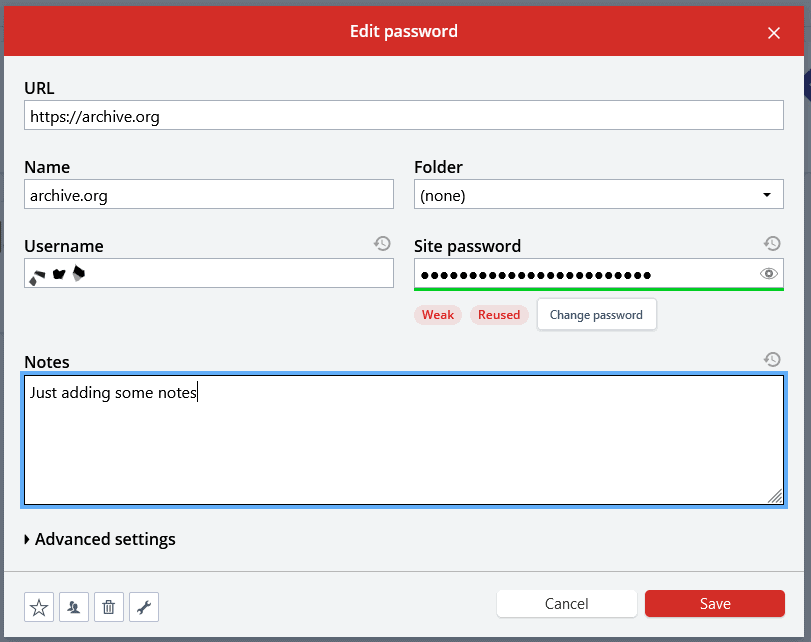This screenshot has width=811, height=642.
Task: Delete entry using trash icon
Action: coord(109,607)
